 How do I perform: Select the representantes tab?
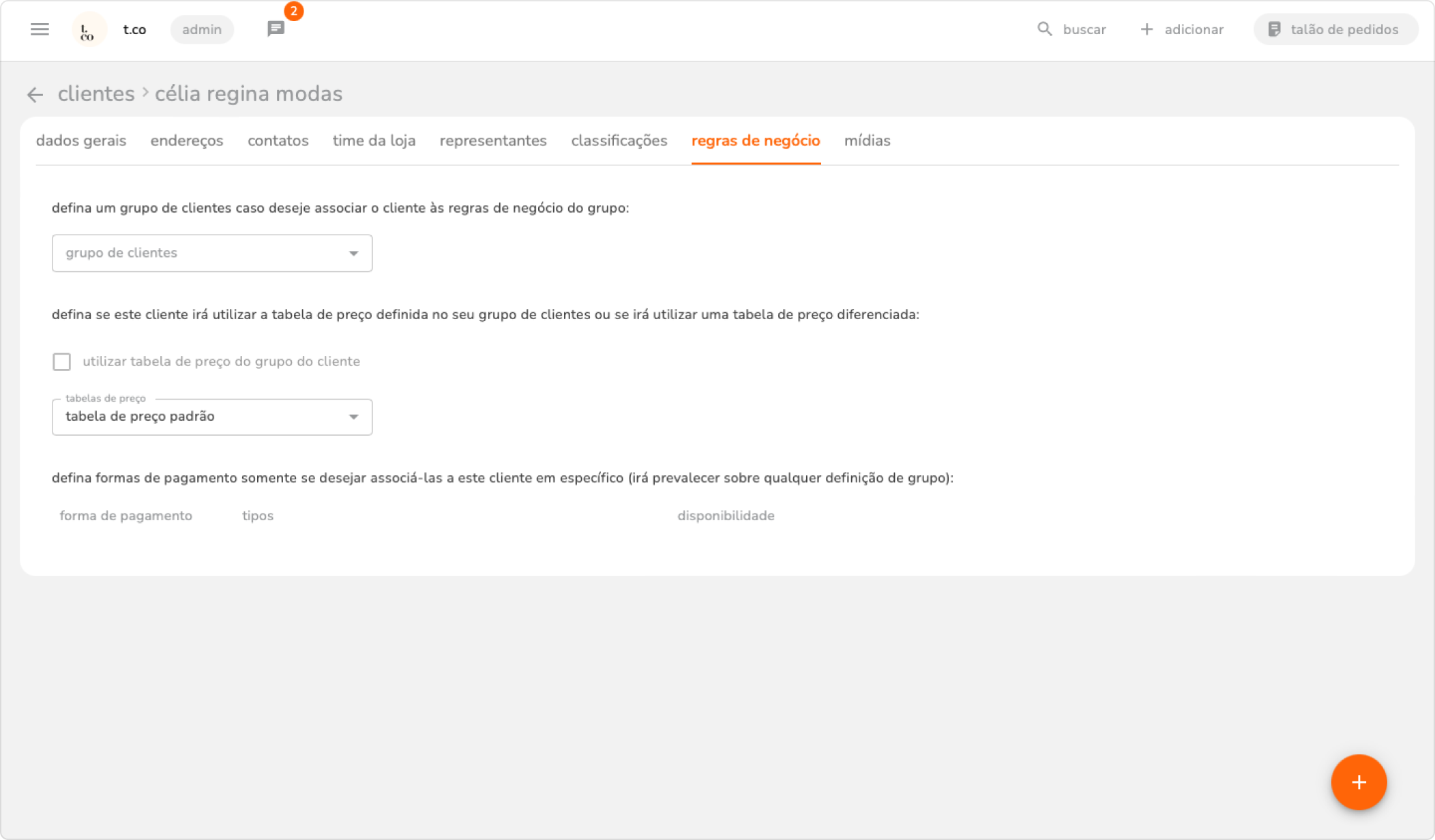click(x=493, y=140)
